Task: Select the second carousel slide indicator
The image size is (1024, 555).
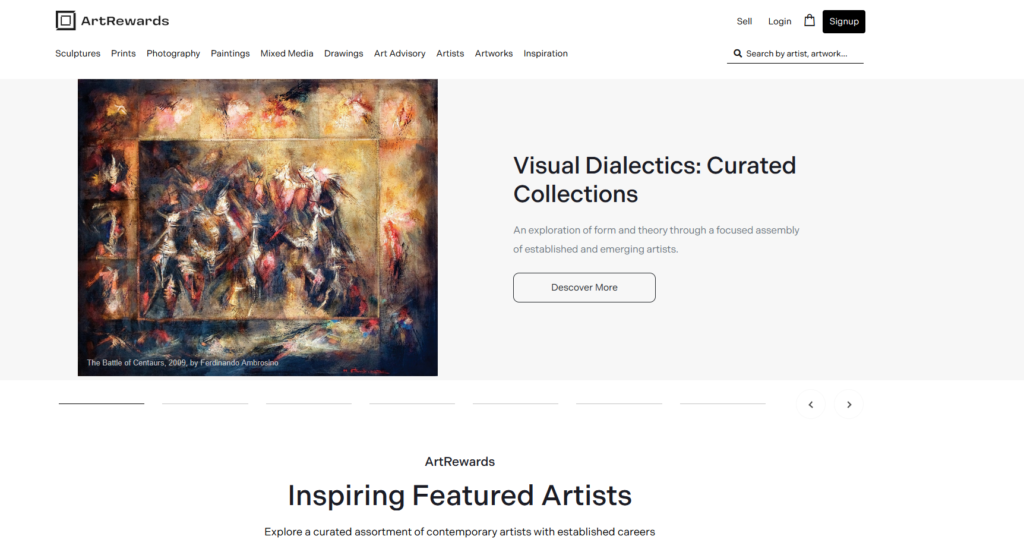Action: click(x=205, y=404)
